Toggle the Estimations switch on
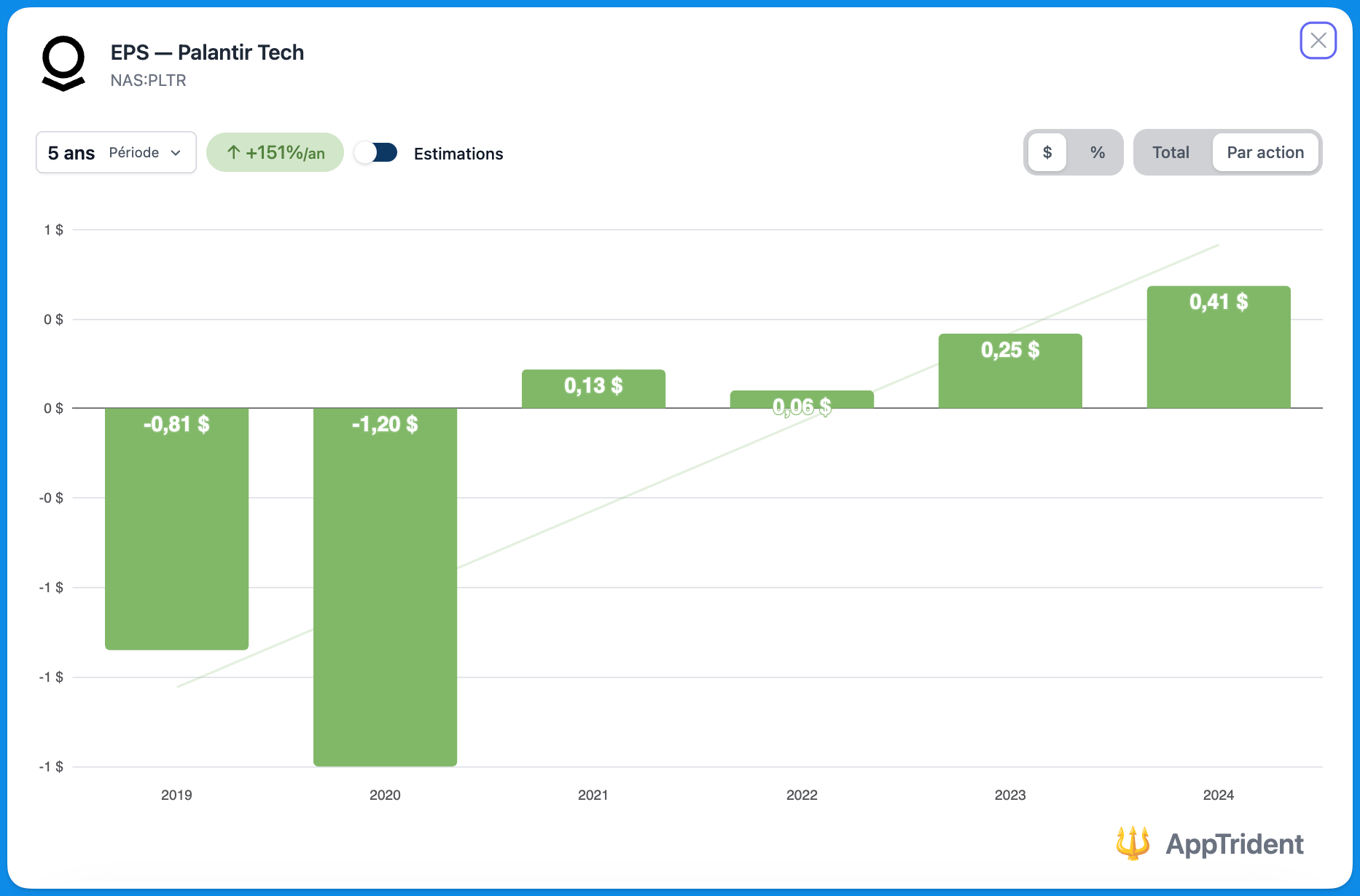 376,152
